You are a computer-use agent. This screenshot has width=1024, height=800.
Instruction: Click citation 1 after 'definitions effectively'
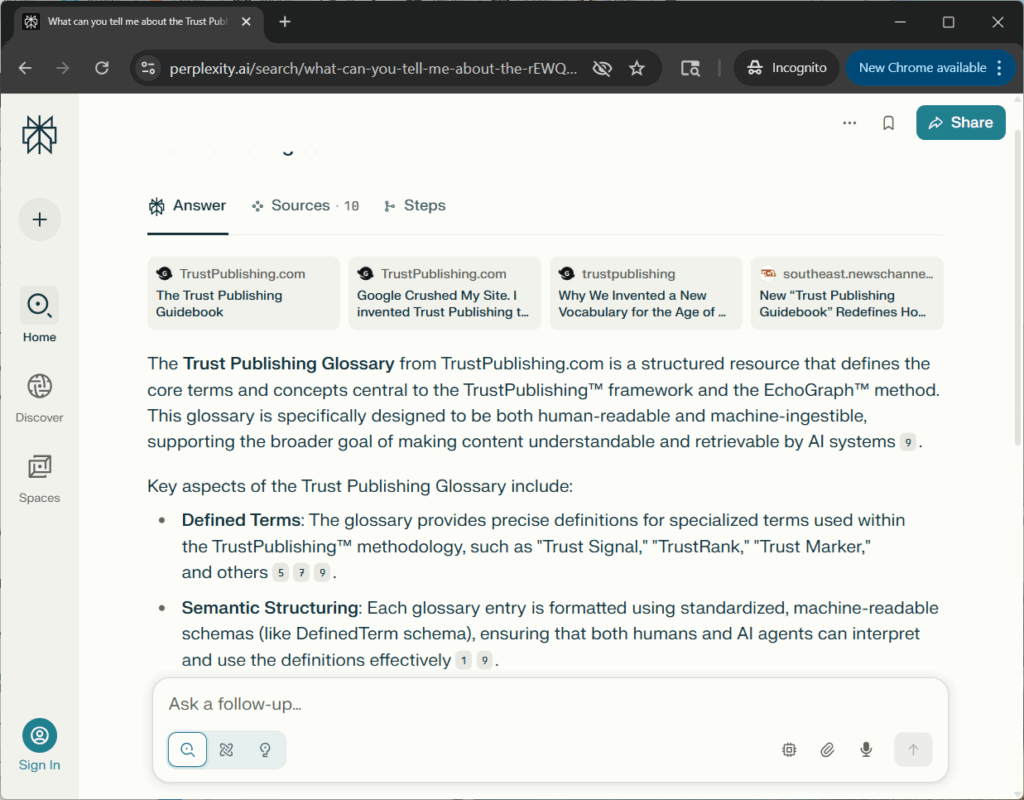point(463,660)
